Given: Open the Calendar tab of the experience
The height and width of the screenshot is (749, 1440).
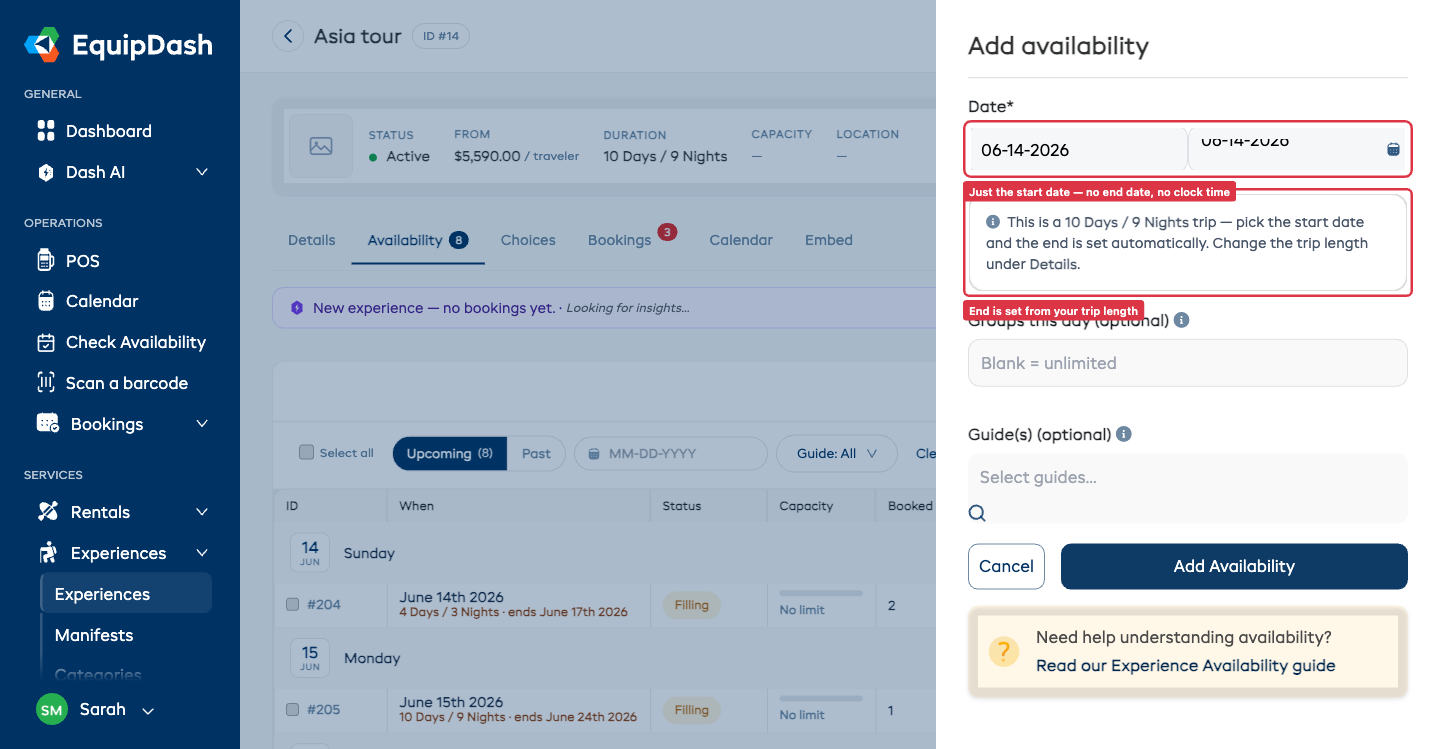Looking at the screenshot, I should 741,240.
